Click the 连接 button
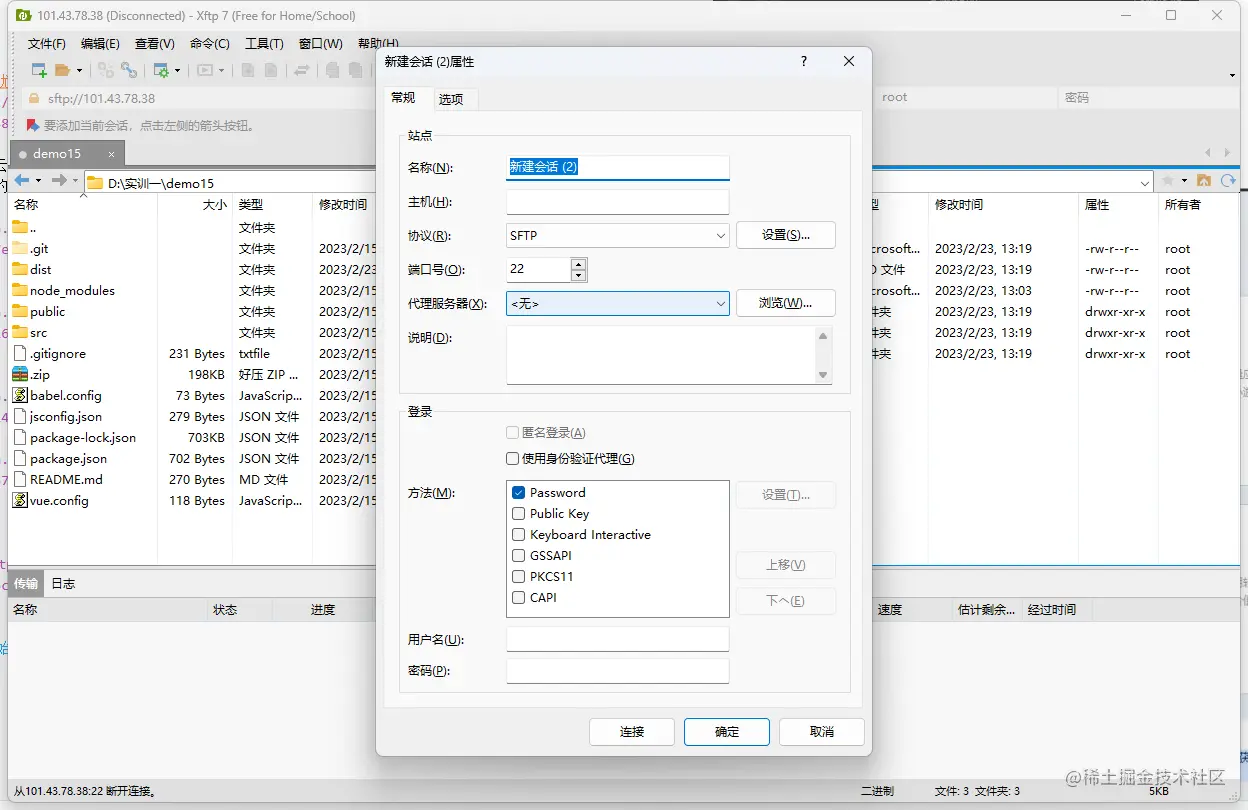 (x=631, y=732)
